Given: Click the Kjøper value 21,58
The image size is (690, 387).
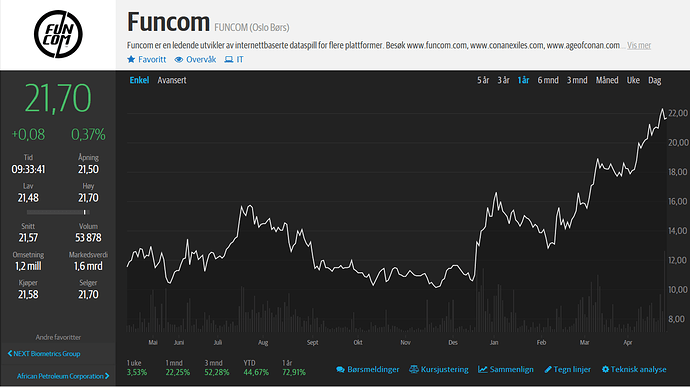Looking at the screenshot, I should click(x=28, y=294).
